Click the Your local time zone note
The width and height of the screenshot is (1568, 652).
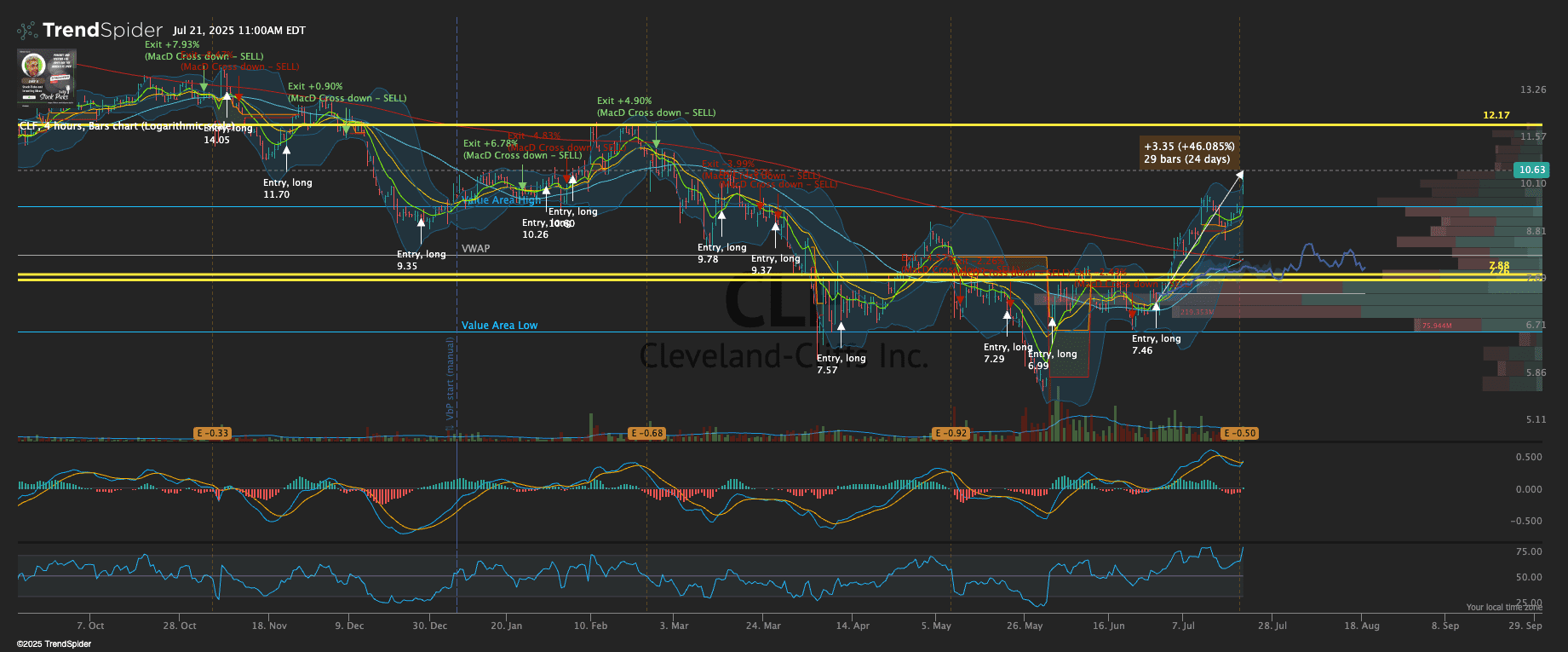[x=1504, y=608]
